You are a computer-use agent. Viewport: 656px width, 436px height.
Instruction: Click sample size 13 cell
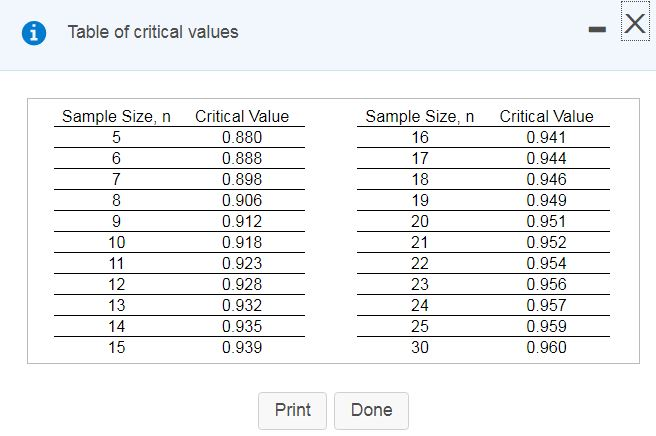click(116, 305)
